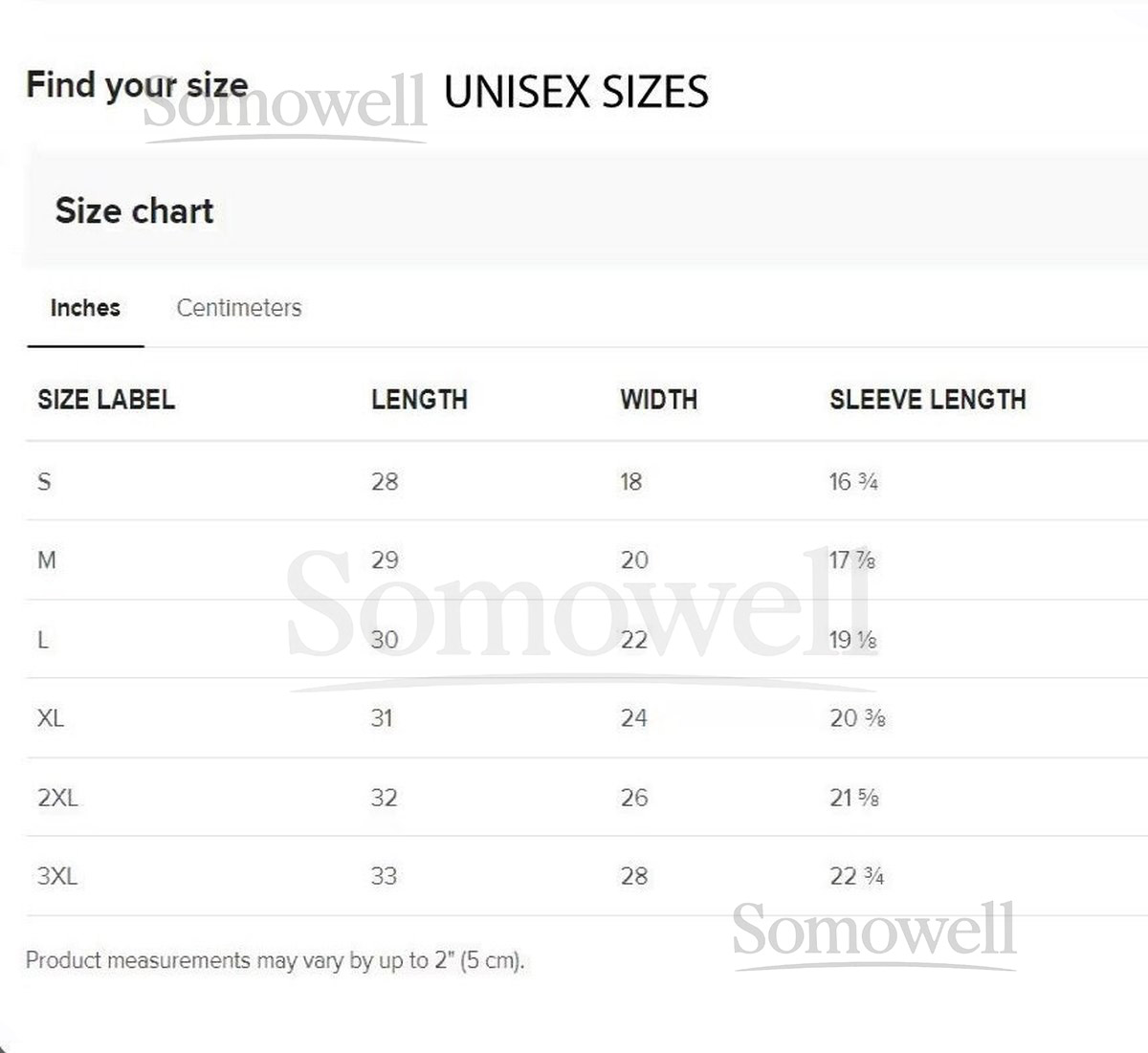Select the M size row label
The width and height of the screenshot is (1148, 1053).
pyautogui.click(x=47, y=560)
